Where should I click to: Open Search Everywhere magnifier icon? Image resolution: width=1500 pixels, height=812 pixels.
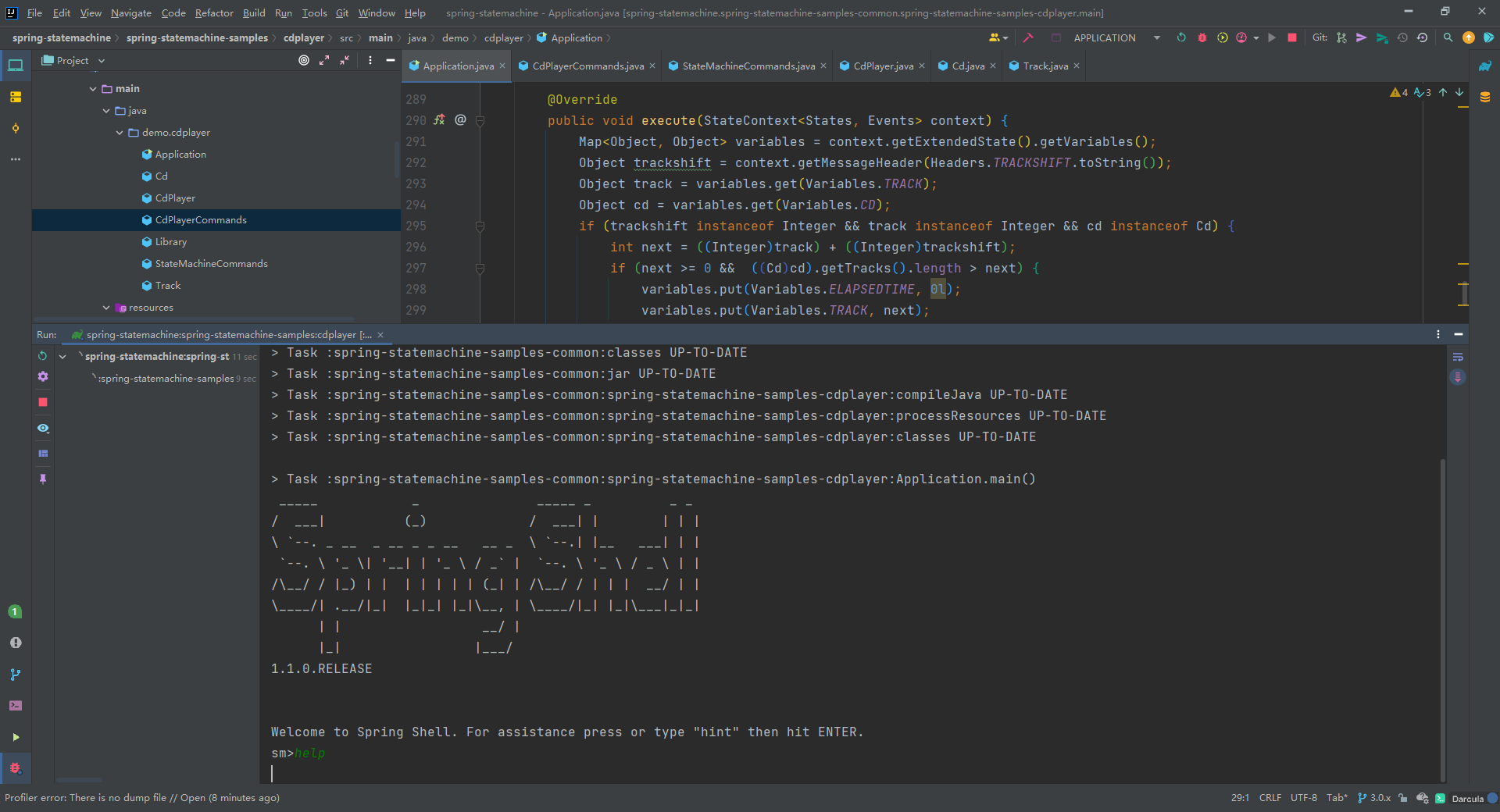(x=1448, y=37)
